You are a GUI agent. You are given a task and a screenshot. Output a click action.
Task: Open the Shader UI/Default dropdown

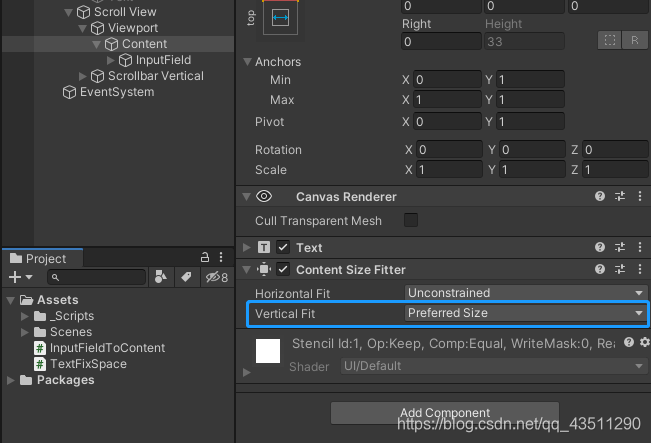tap(494, 366)
